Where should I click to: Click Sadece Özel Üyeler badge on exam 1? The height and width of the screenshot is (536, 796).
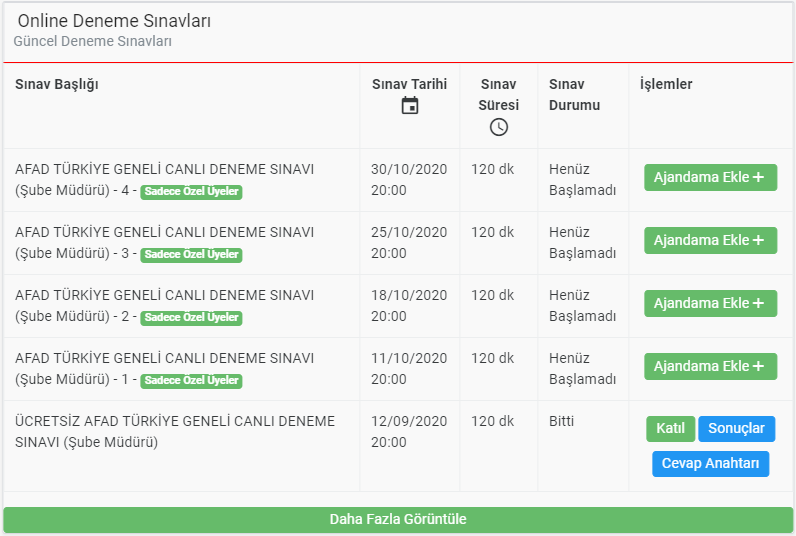[191, 380]
